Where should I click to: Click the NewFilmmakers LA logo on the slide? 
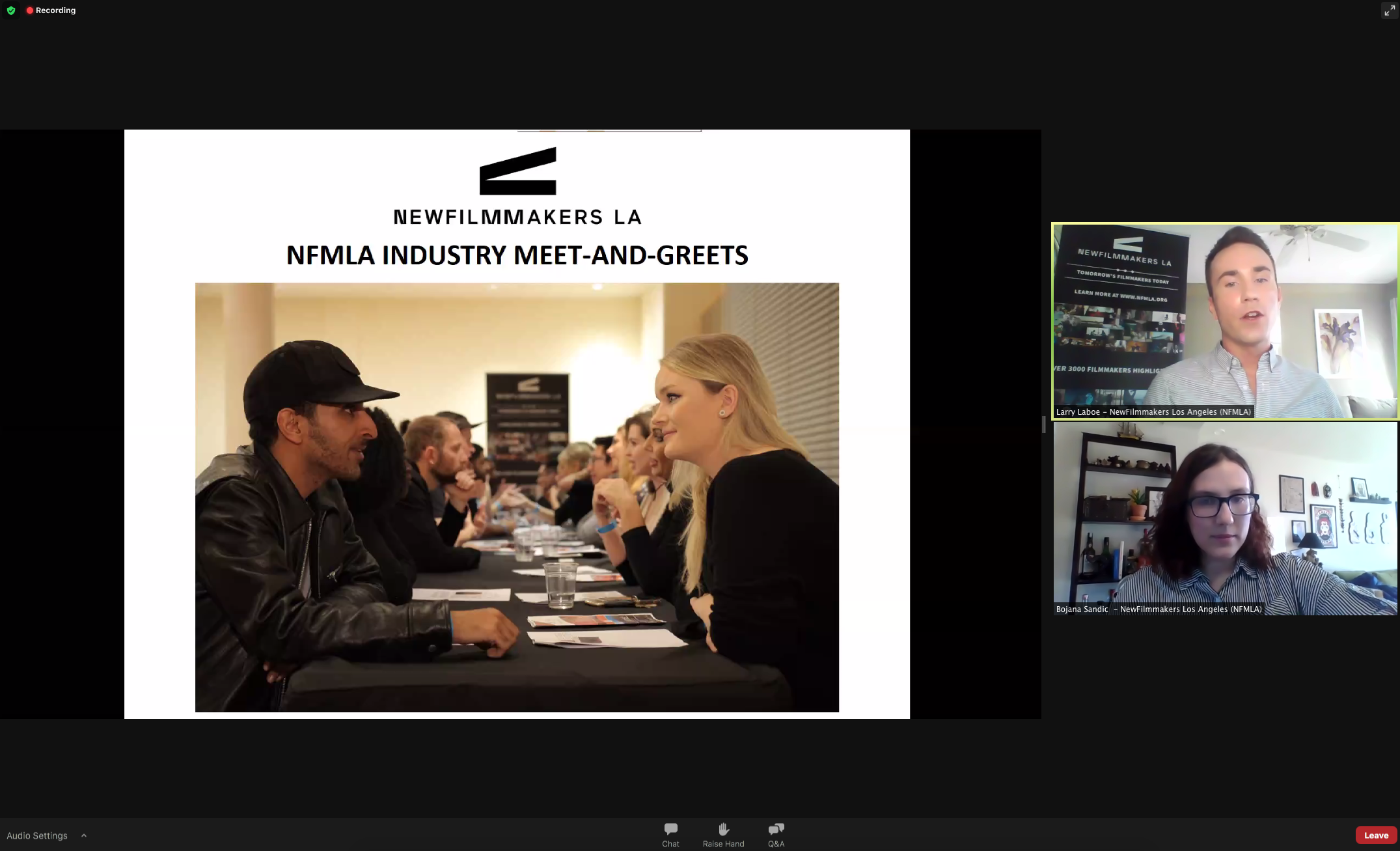pos(517,186)
